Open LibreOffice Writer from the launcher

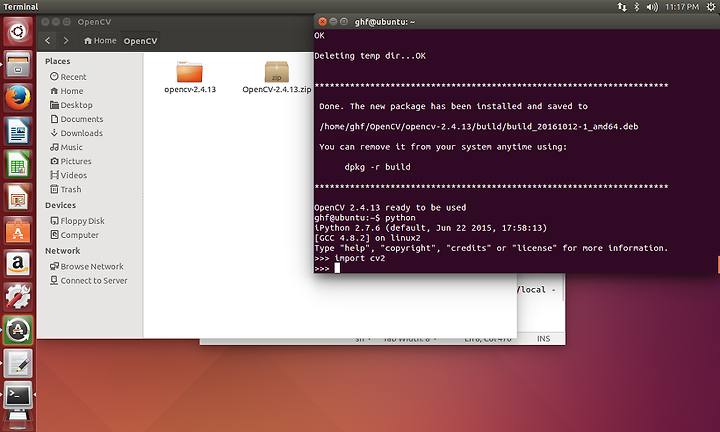[x=18, y=131]
